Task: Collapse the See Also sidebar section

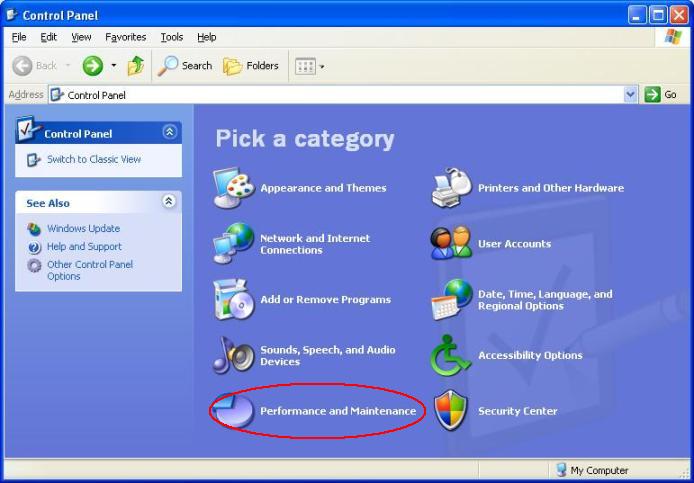Action: pyautogui.click(x=169, y=201)
